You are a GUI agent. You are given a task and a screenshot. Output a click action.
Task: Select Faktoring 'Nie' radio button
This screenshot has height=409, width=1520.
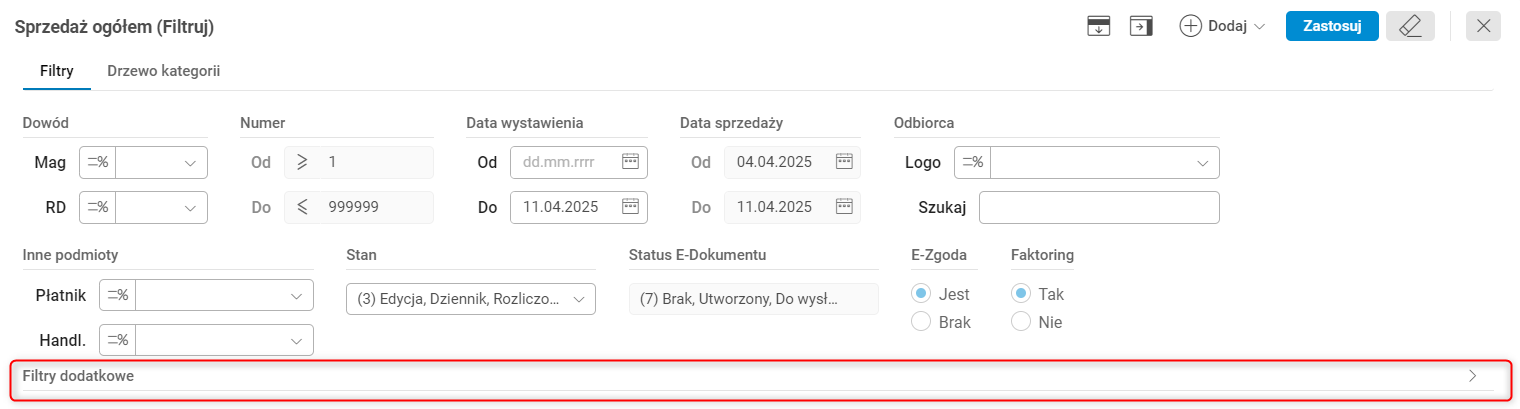click(1021, 322)
